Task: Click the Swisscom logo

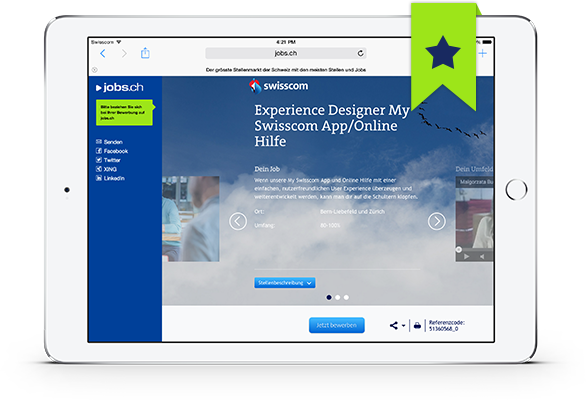Action: (279, 86)
